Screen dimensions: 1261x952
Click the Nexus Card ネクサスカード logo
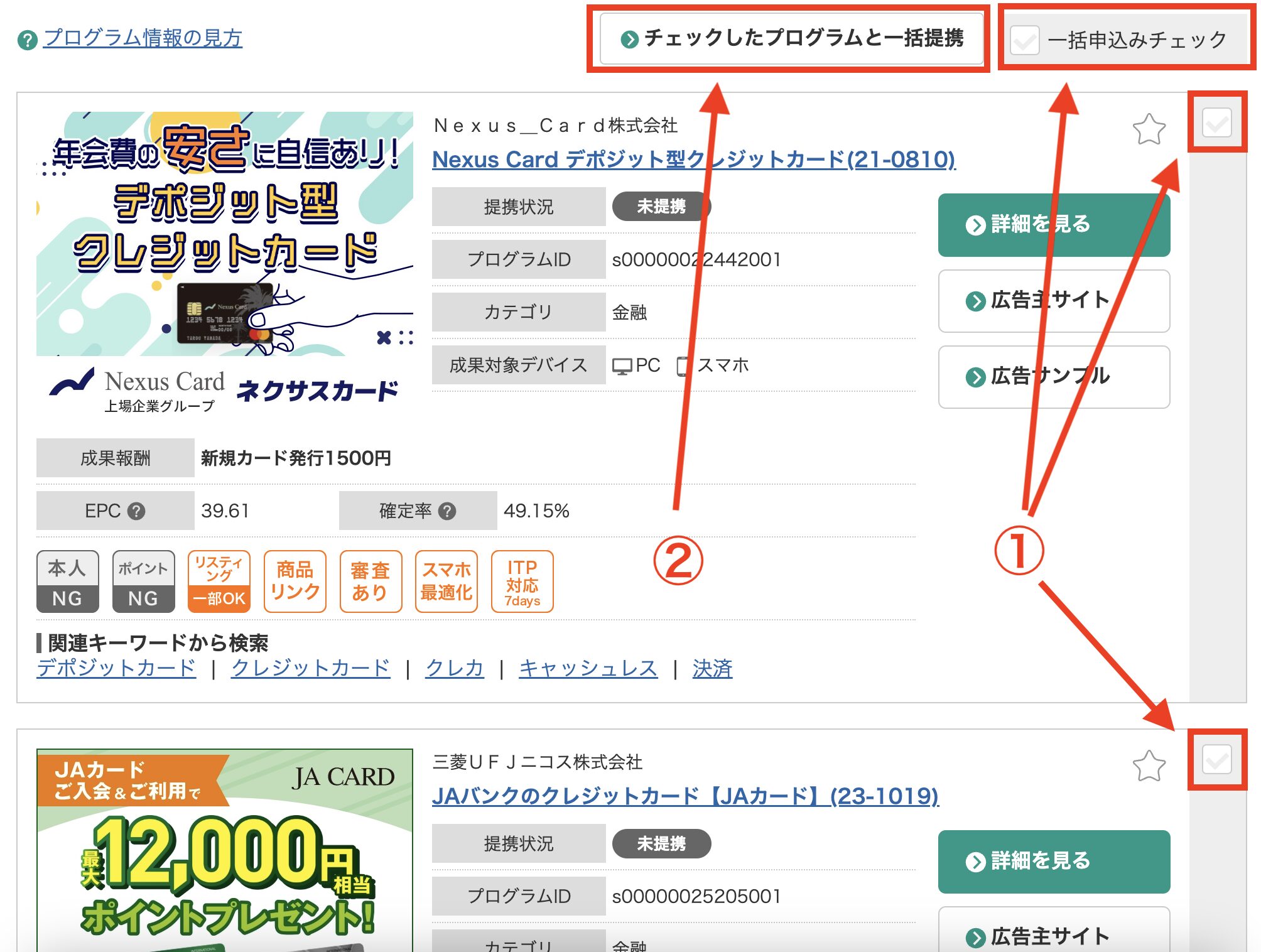pyautogui.click(x=224, y=390)
